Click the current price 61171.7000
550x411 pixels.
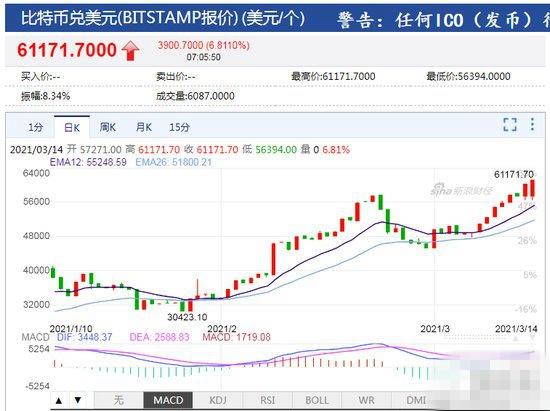[67, 50]
